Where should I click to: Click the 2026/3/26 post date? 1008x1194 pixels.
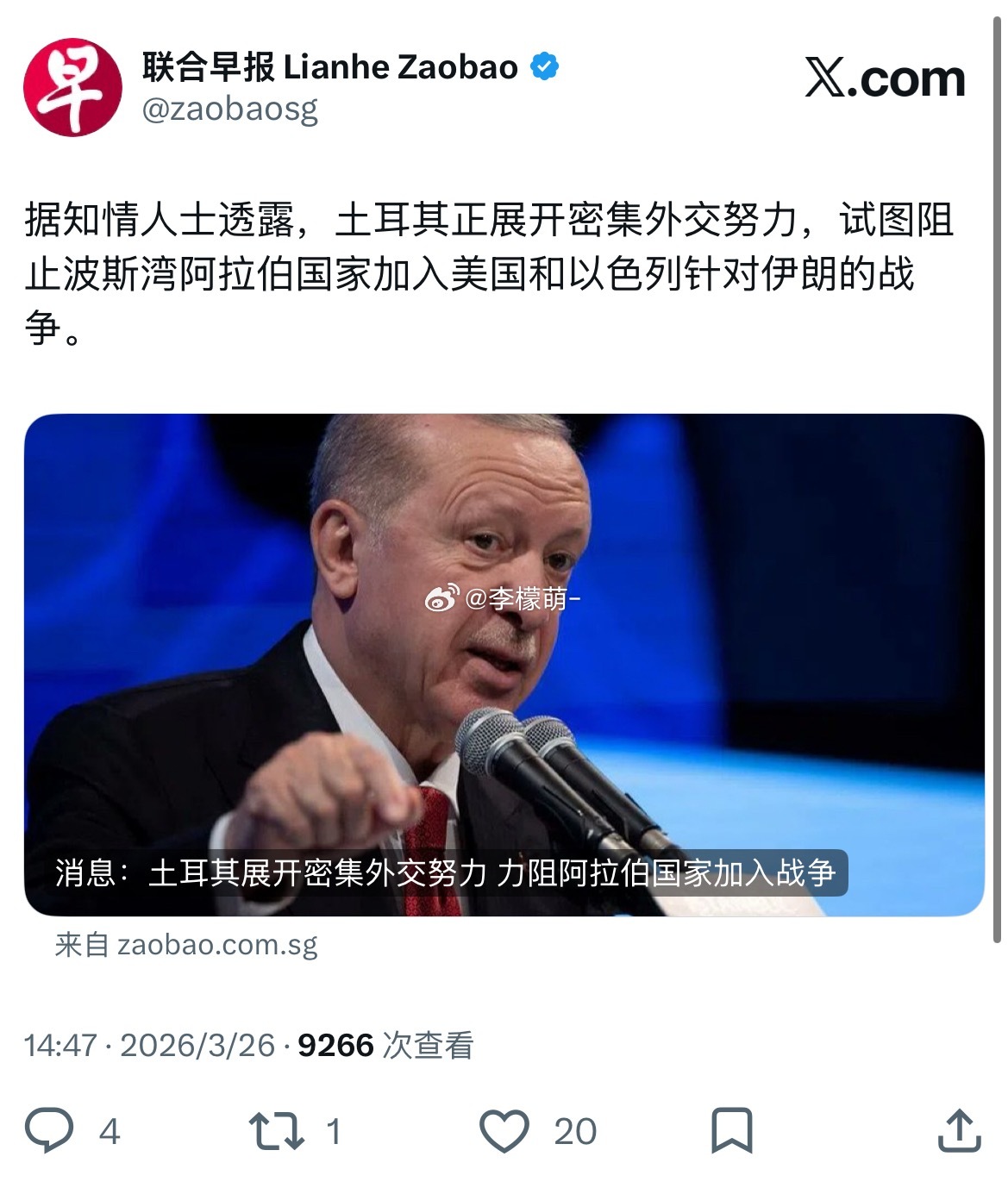click(x=197, y=1046)
